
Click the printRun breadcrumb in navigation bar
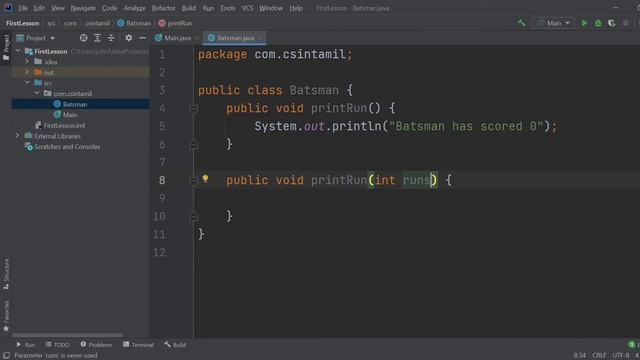coord(175,23)
